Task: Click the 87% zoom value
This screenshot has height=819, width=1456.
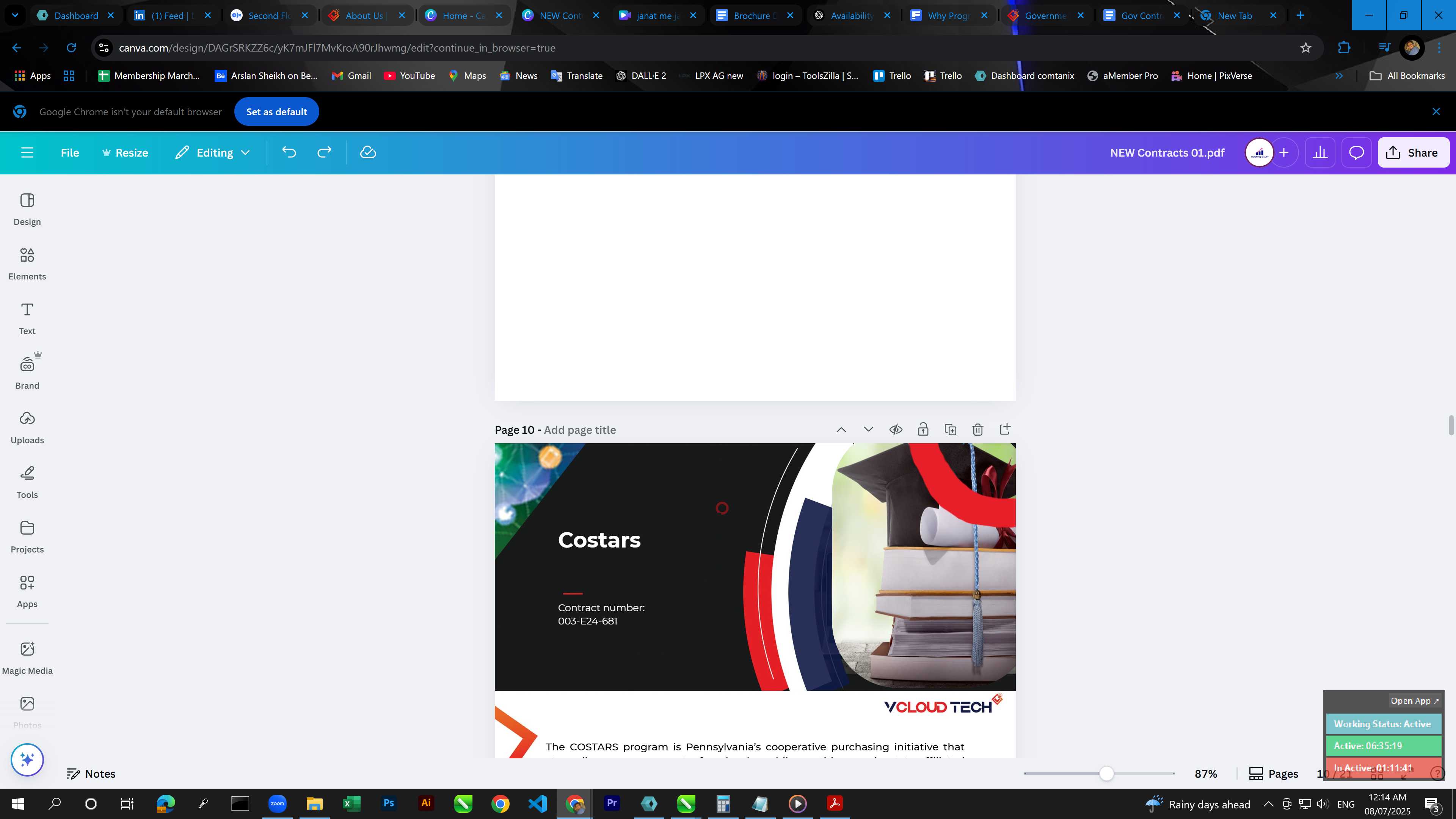Action: (x=1206, y=774)
